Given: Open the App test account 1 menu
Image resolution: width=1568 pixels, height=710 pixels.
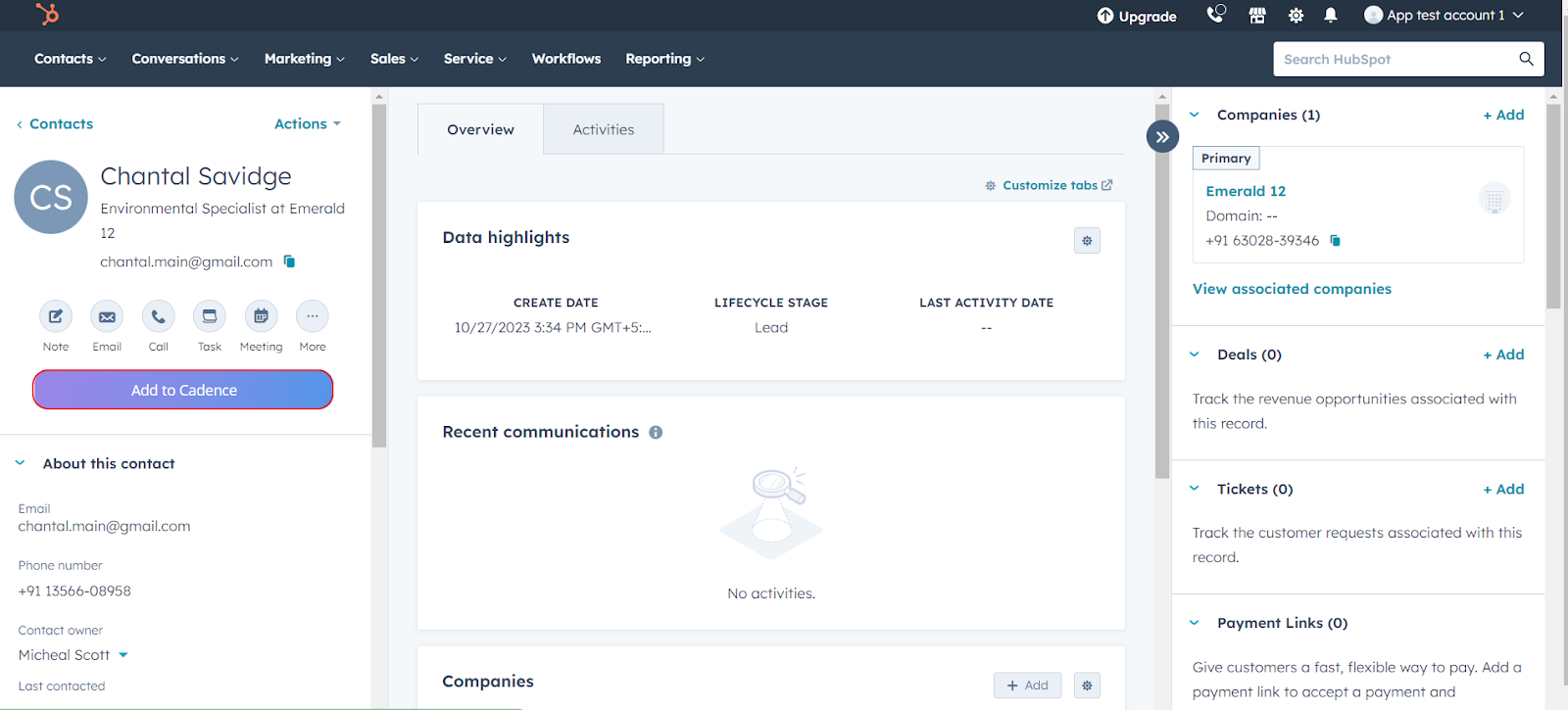Looking at the screenshot, I should tap(1444, 16).
